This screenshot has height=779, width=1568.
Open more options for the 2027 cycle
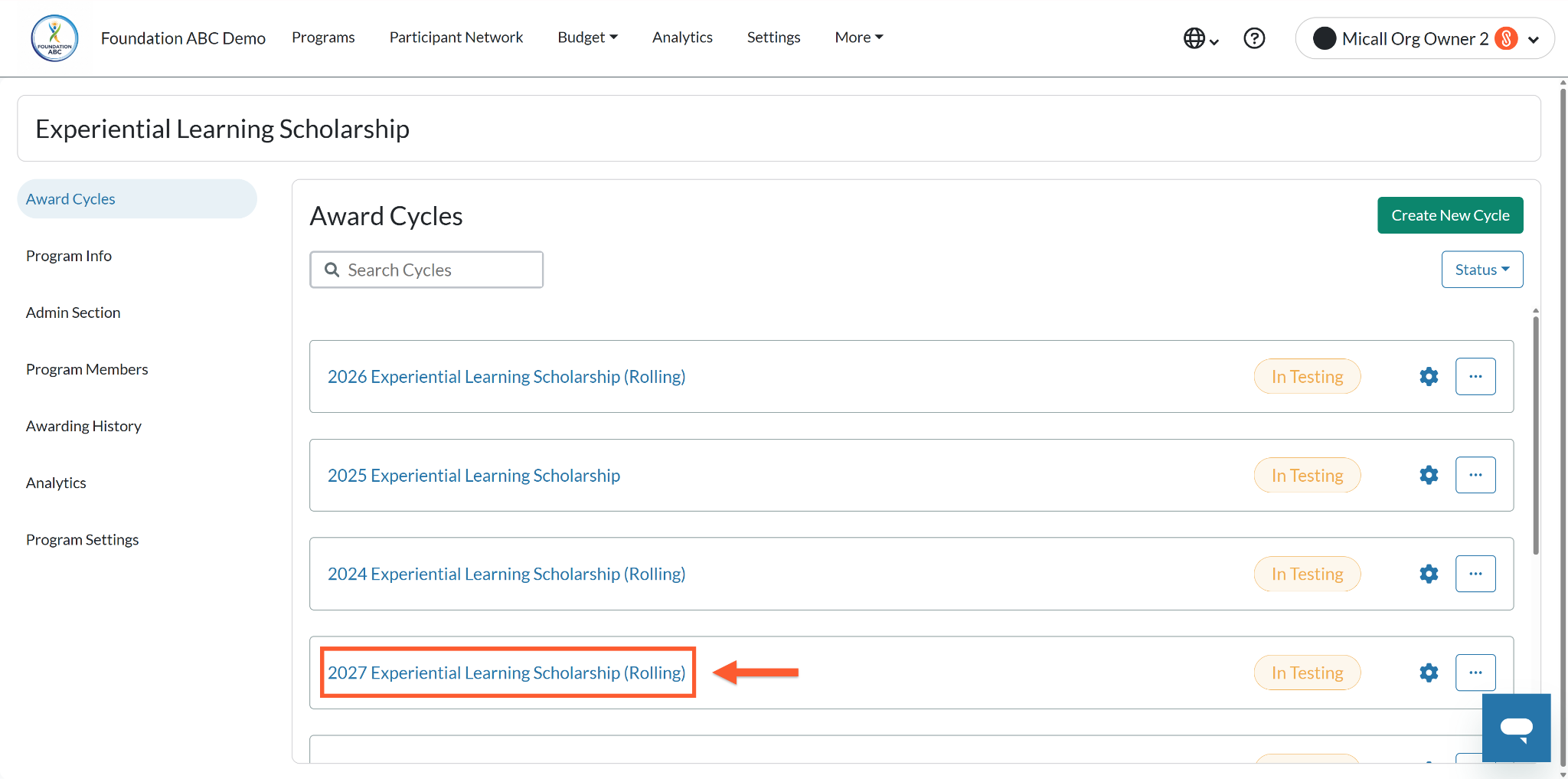tap(1475, 673)
